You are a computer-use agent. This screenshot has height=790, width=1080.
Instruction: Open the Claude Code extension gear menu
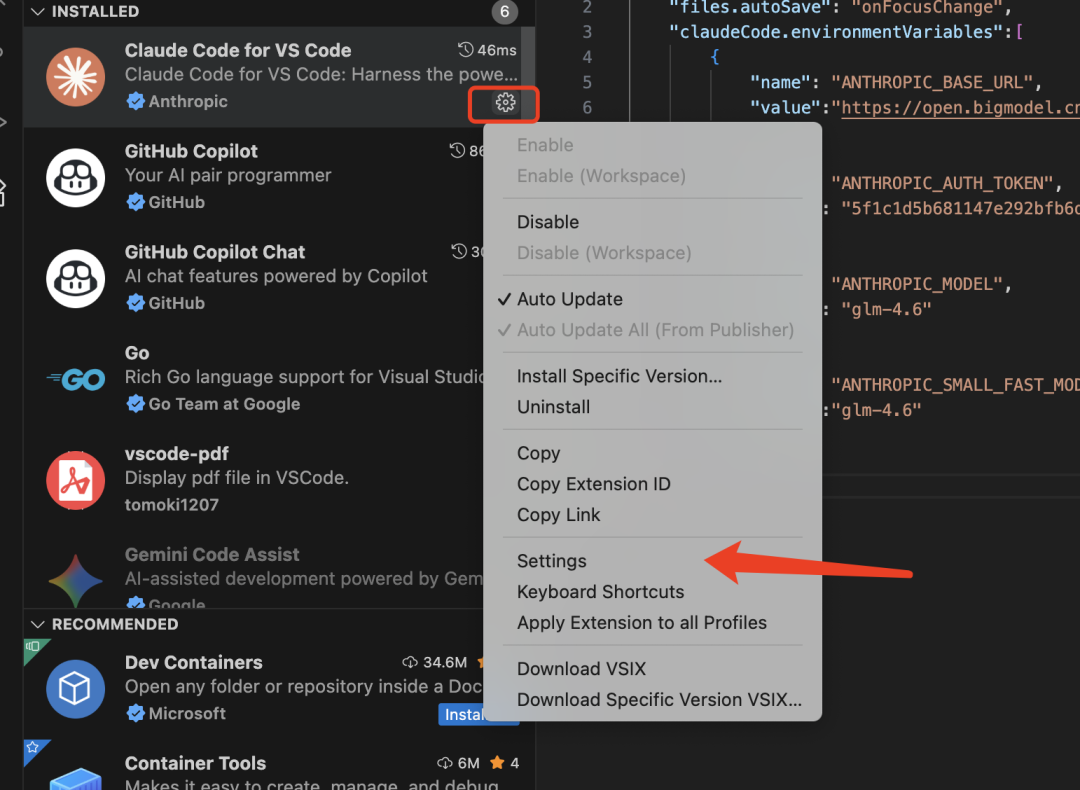pos(505,103)
